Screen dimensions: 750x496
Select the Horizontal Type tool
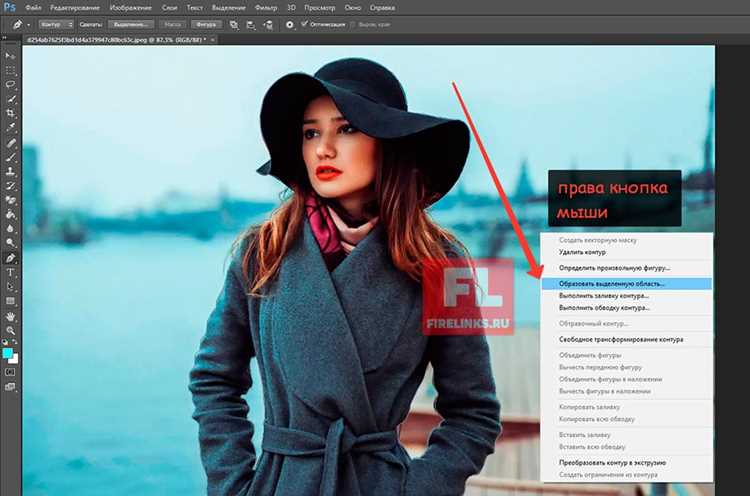(x=10, y=273)
